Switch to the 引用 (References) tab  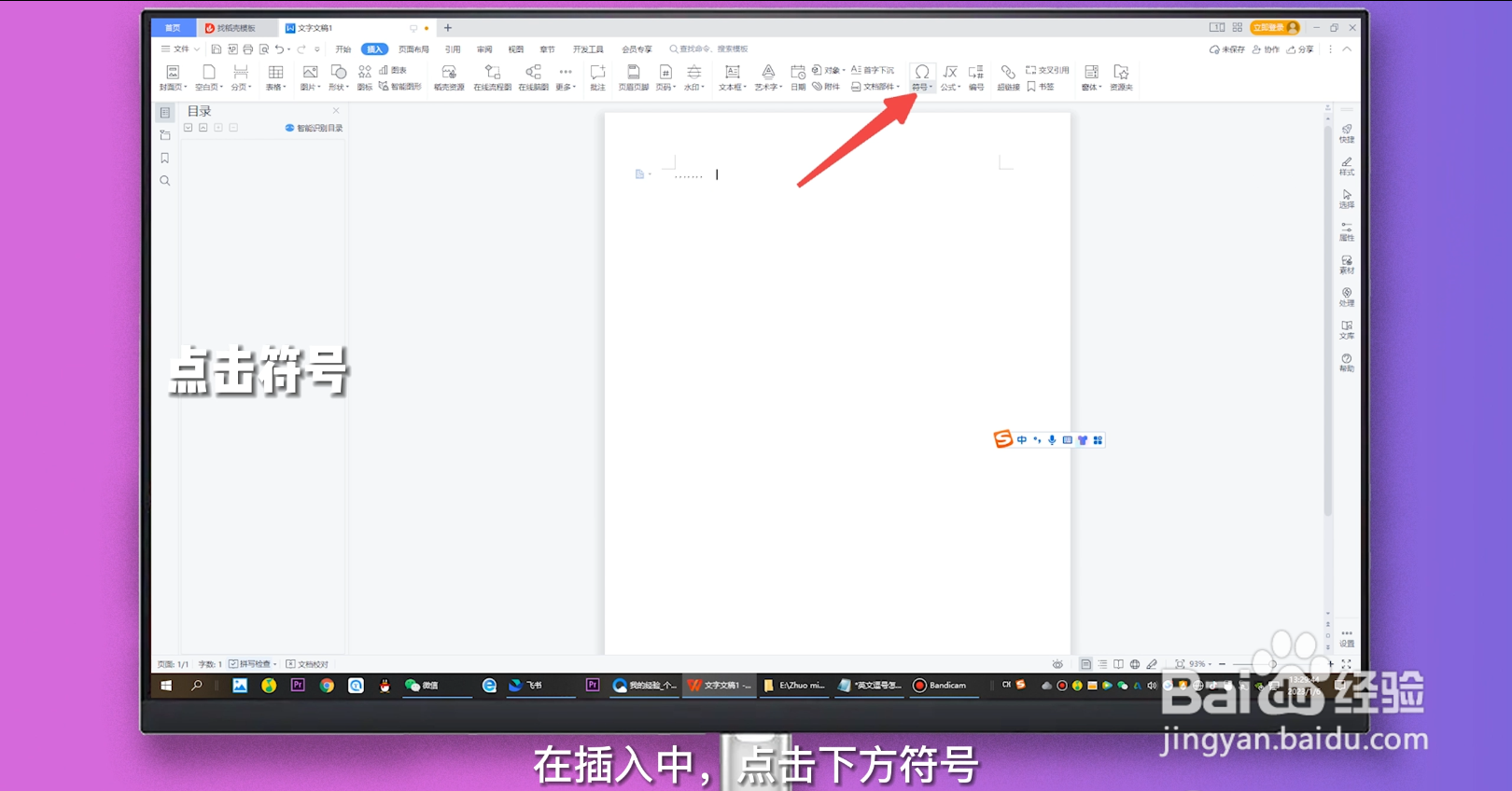pos(453,49)
